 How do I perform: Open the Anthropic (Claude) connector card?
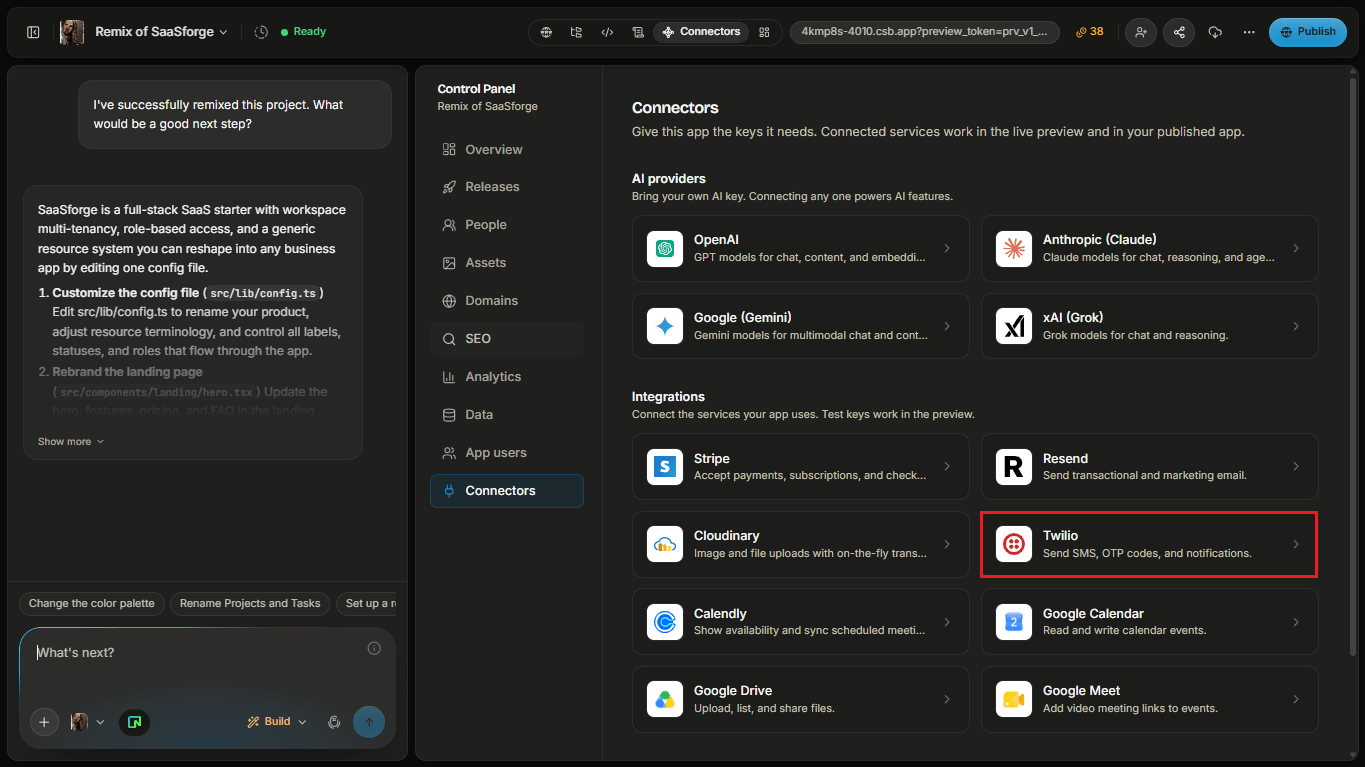[x=1149, y=248]
